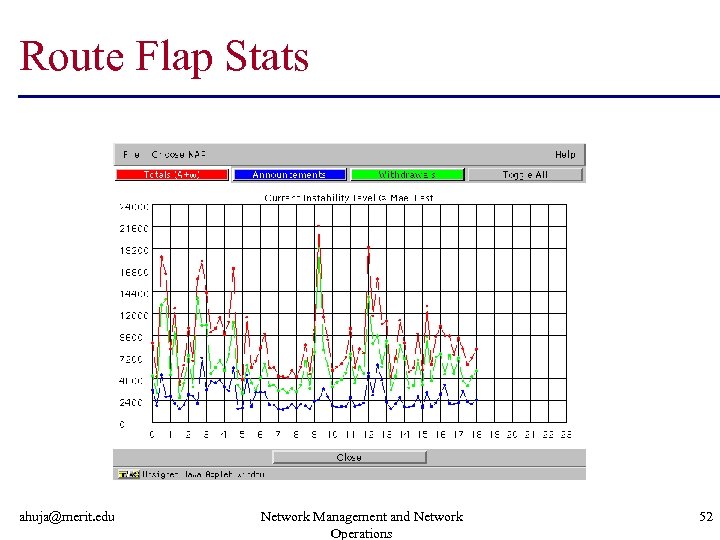Click the Network Management and Network Operations footer
Viewport: 720px width, 540px height.
tap(361, 525)
